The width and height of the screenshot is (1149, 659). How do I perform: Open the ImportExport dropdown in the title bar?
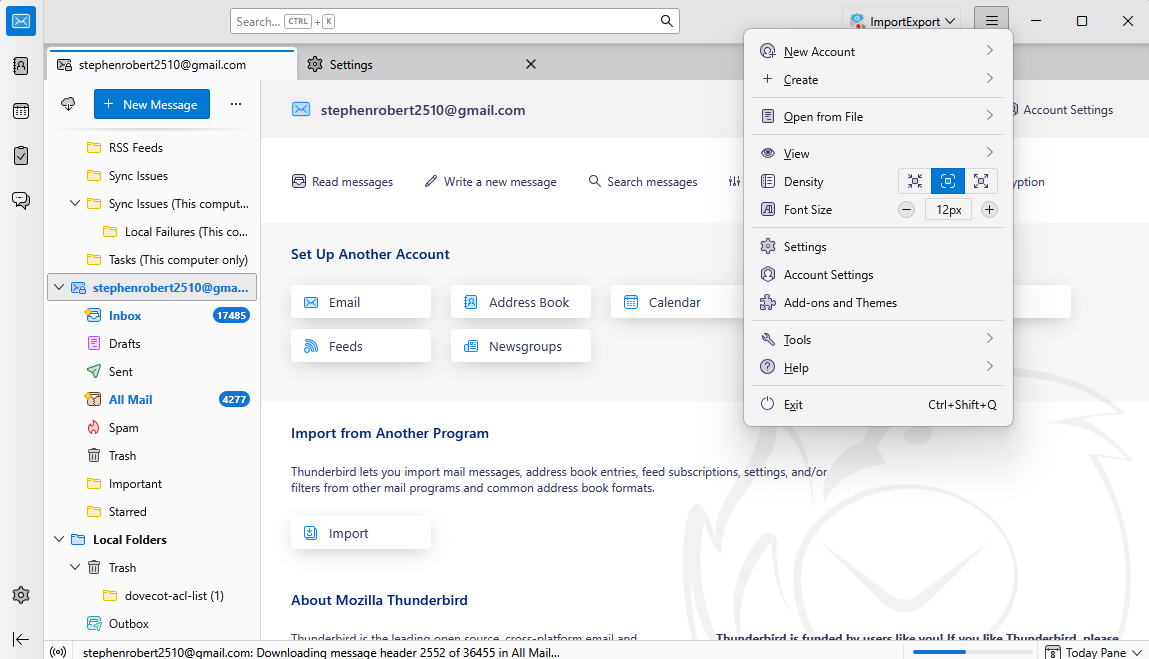[901, 19]
